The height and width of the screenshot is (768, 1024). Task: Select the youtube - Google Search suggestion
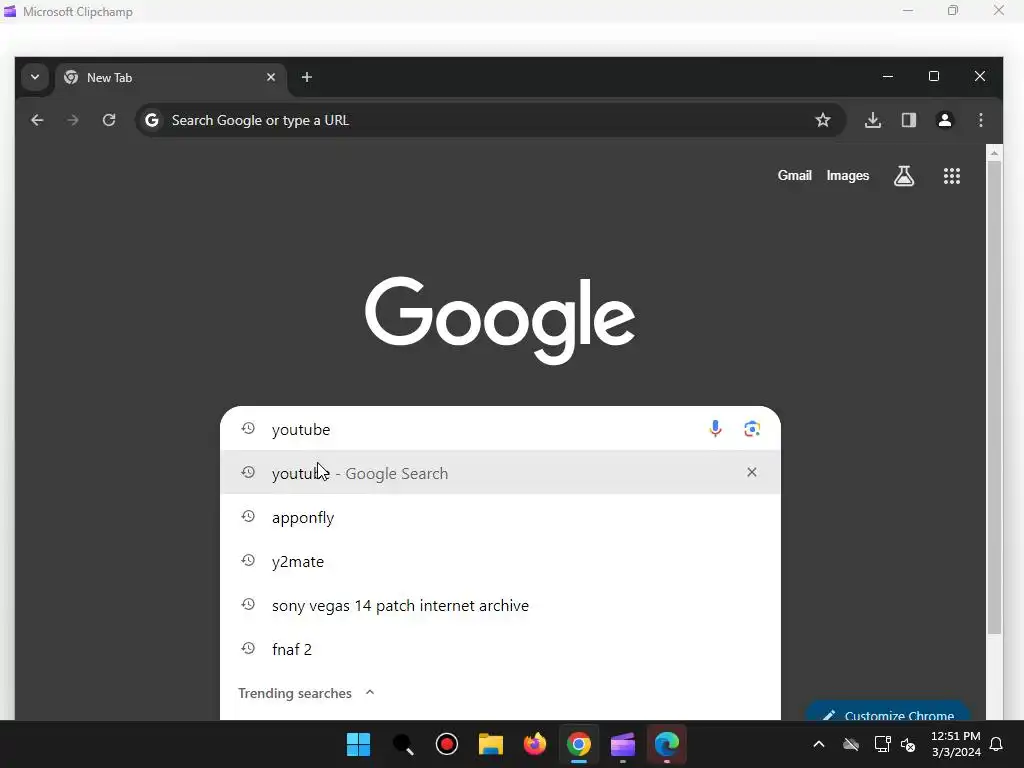[500, 473]
